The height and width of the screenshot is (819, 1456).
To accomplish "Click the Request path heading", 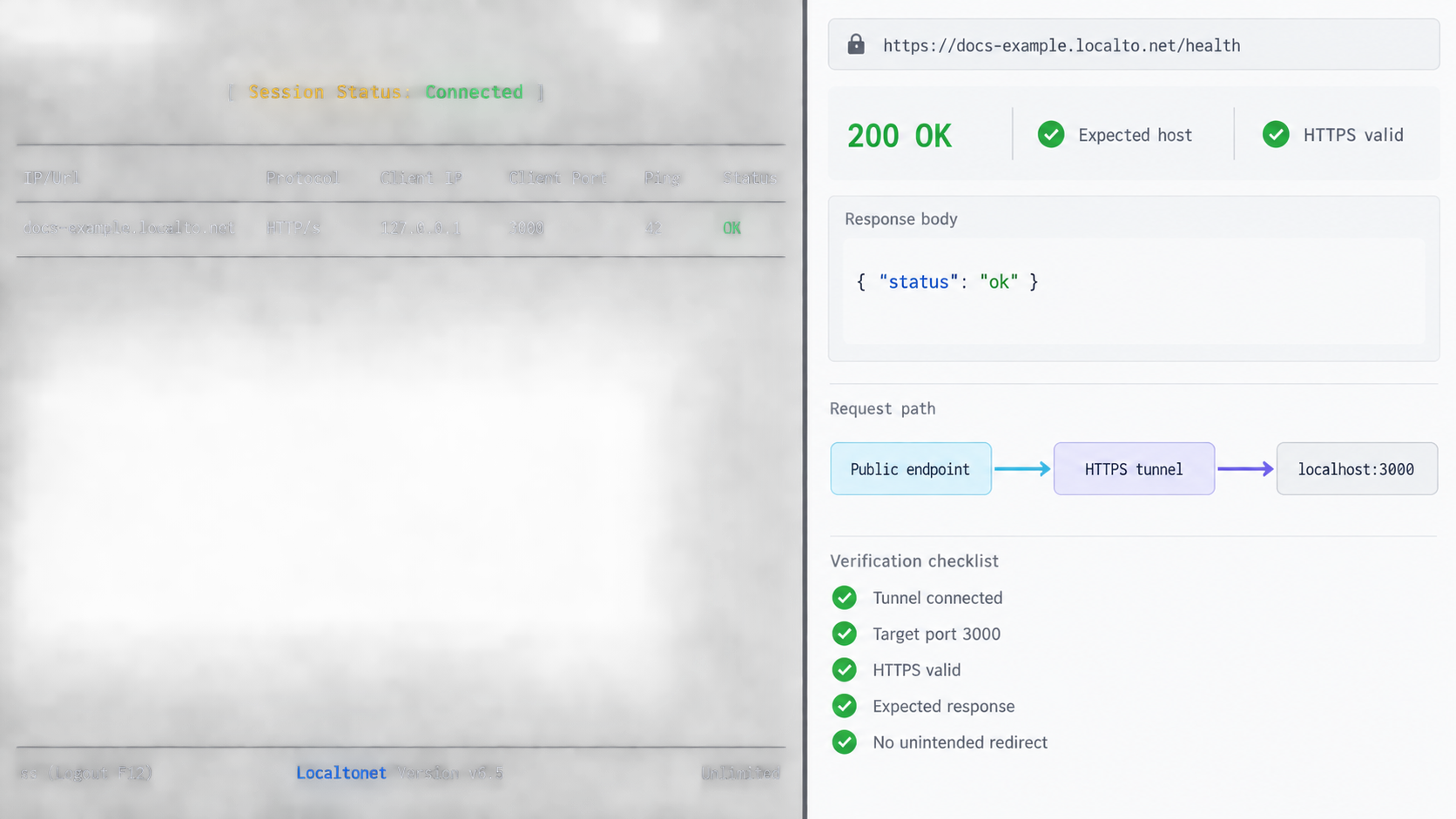I will click(x=883, y=409).
